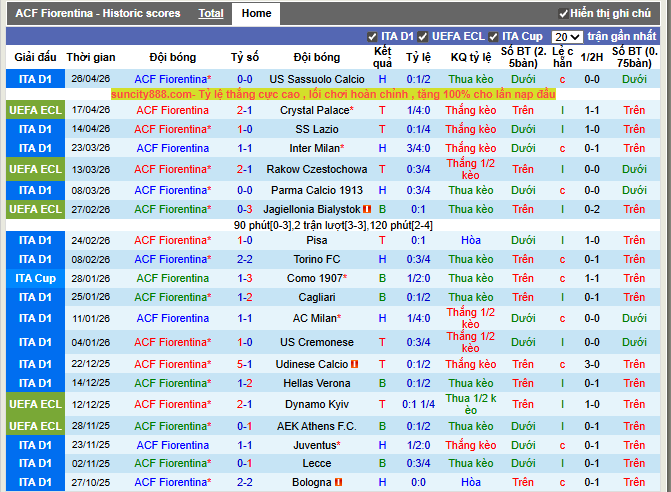Uncheck the ITA D1 filter
This screenshot has width=671, height=492.
[x=372, y=37]
